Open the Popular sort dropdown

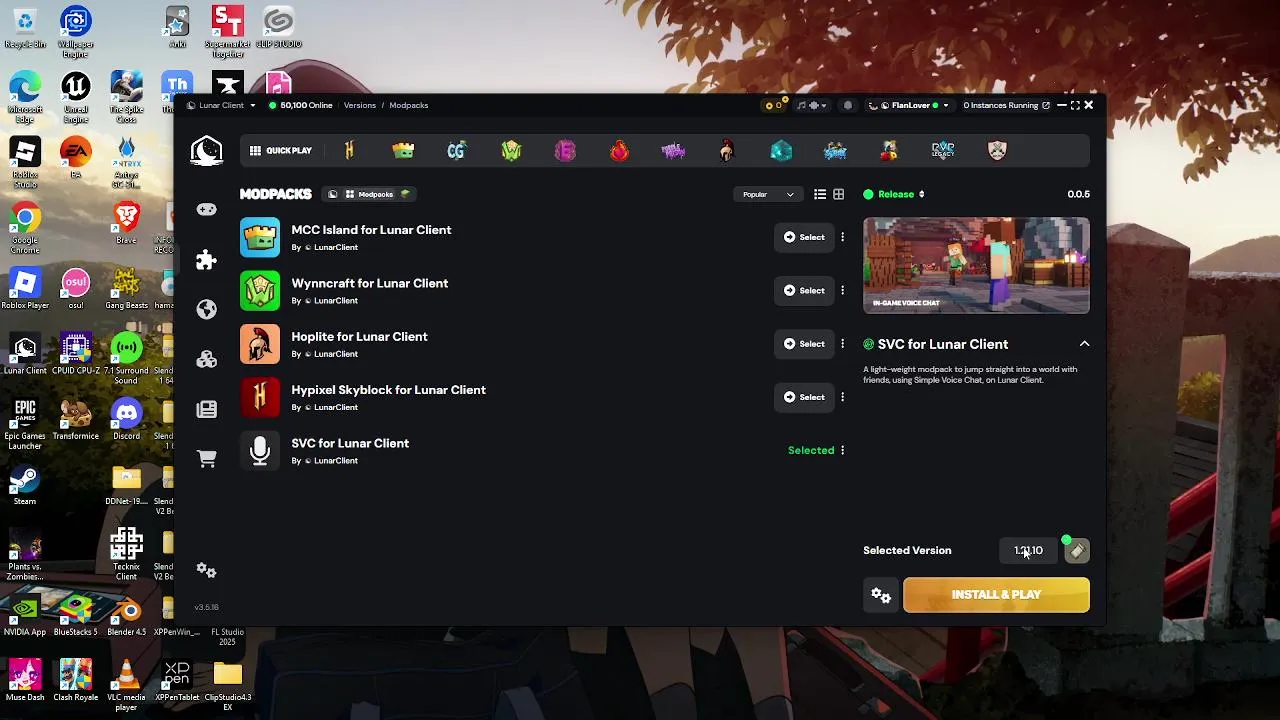(x=768, y=194)
